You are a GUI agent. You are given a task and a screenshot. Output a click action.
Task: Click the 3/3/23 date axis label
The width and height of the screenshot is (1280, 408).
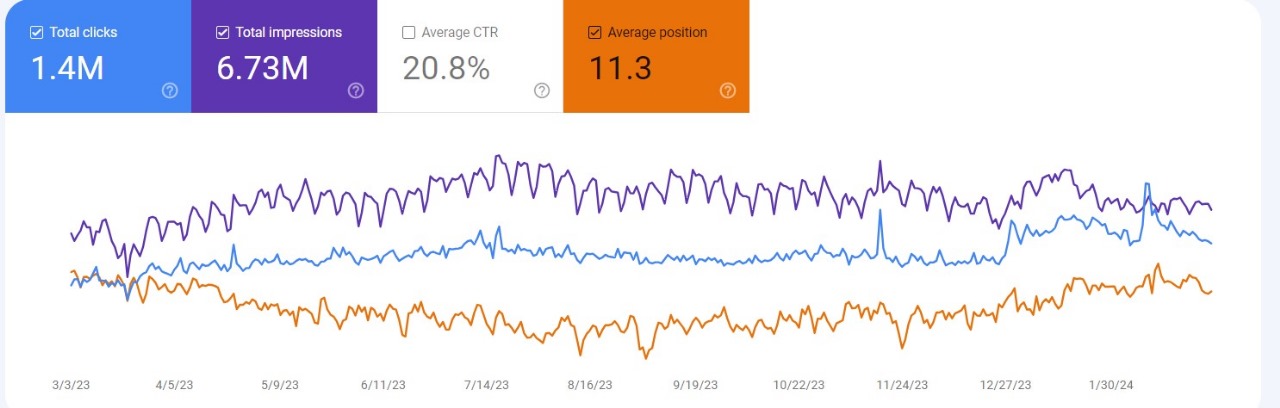[71, 385]
